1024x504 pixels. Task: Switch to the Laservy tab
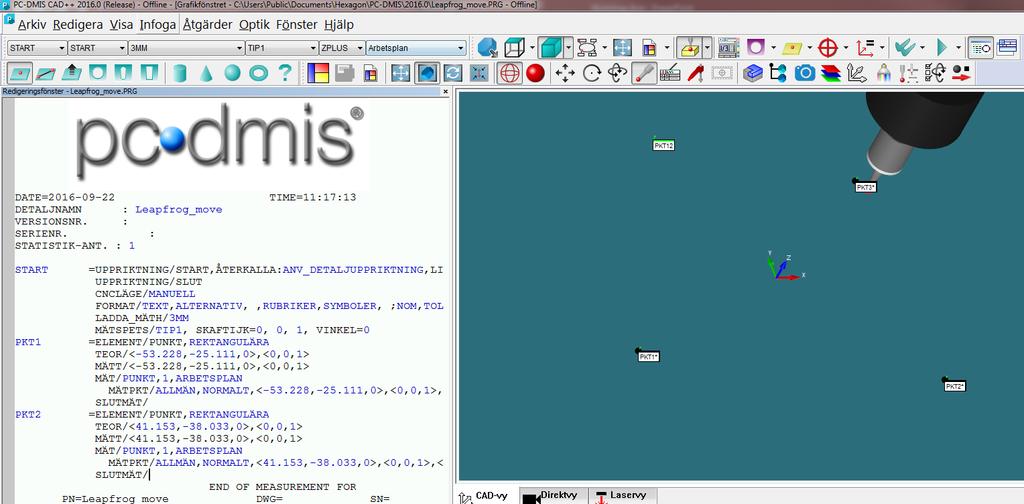click(622, 496)
